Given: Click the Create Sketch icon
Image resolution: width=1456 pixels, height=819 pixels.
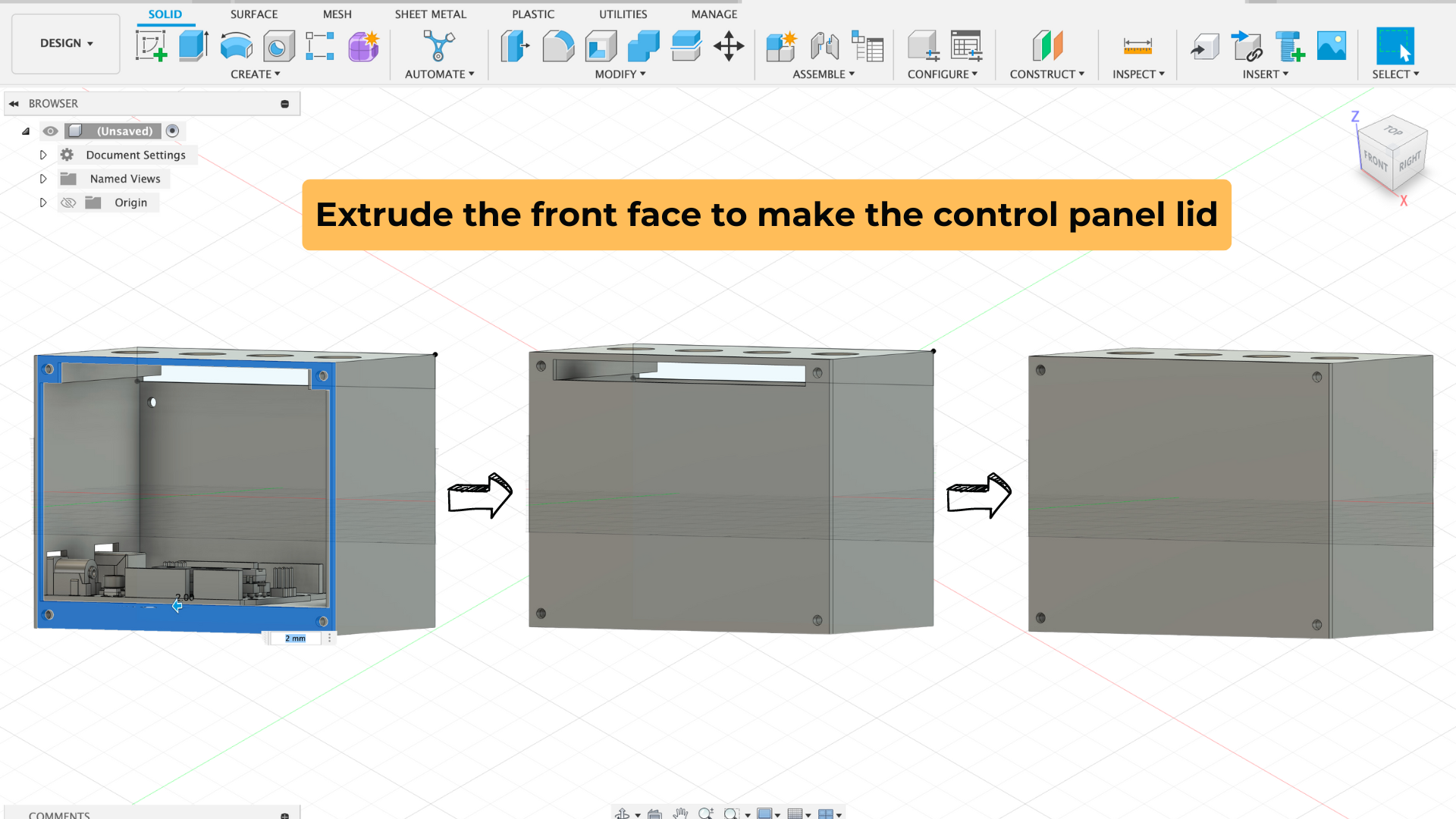Looking at the screenshot, I should click(x=151, y=45).
